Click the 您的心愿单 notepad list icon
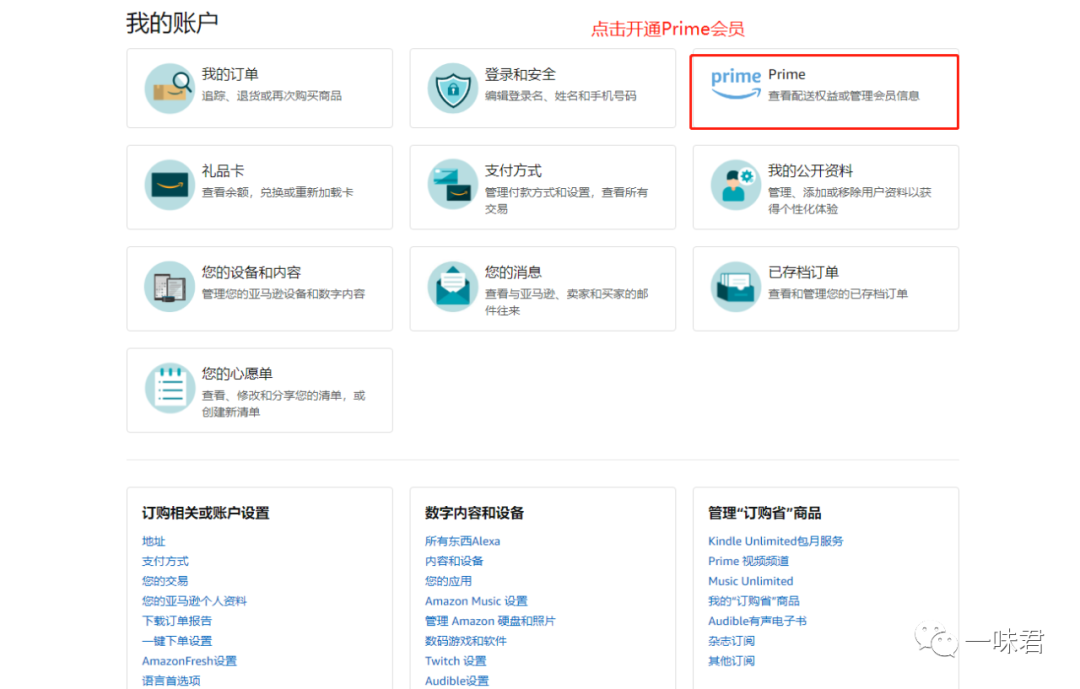Screen dimensions: 1080x689 (x=169, y=388)
